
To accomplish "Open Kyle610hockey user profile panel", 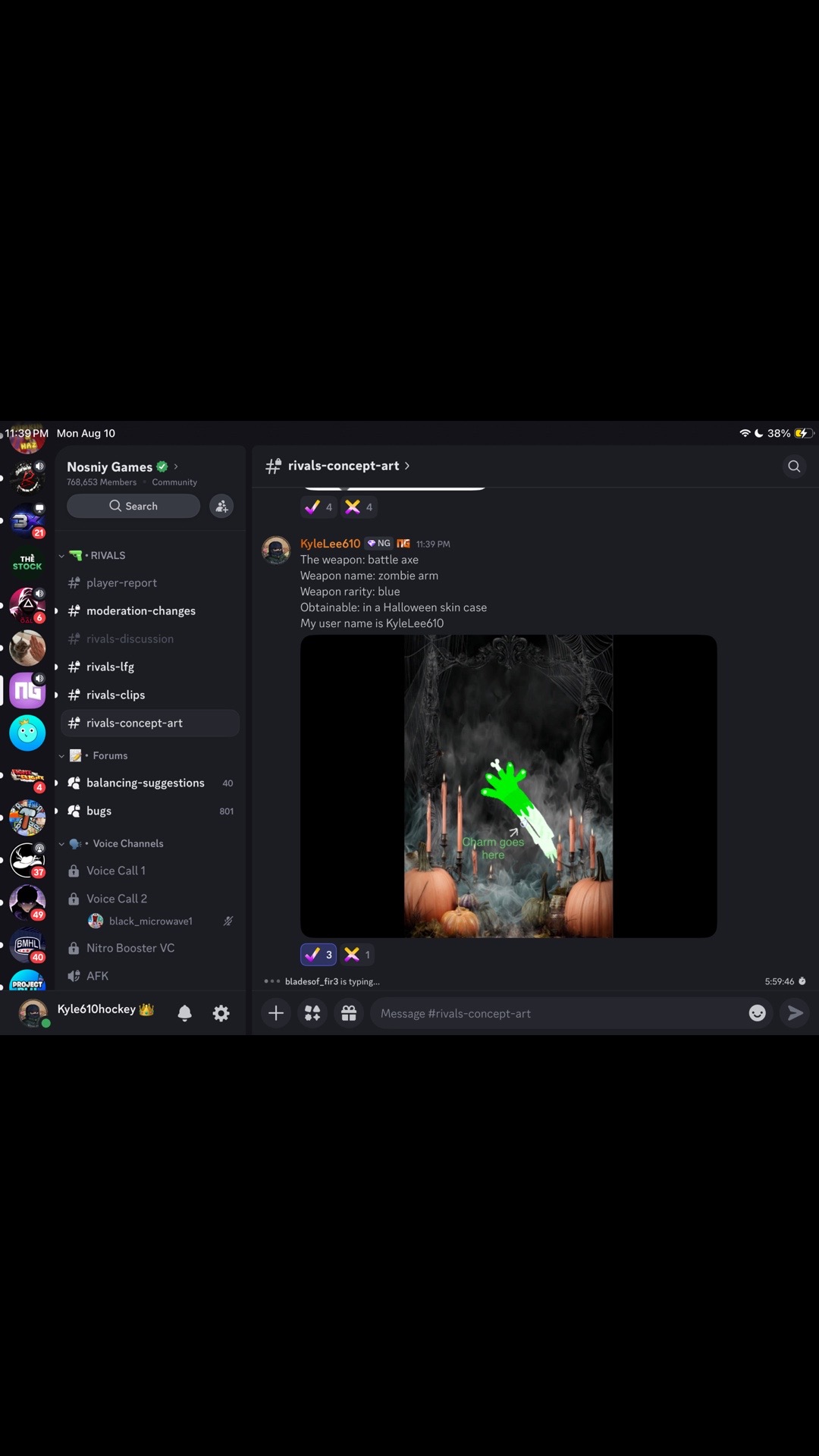I will [87, 1012].
